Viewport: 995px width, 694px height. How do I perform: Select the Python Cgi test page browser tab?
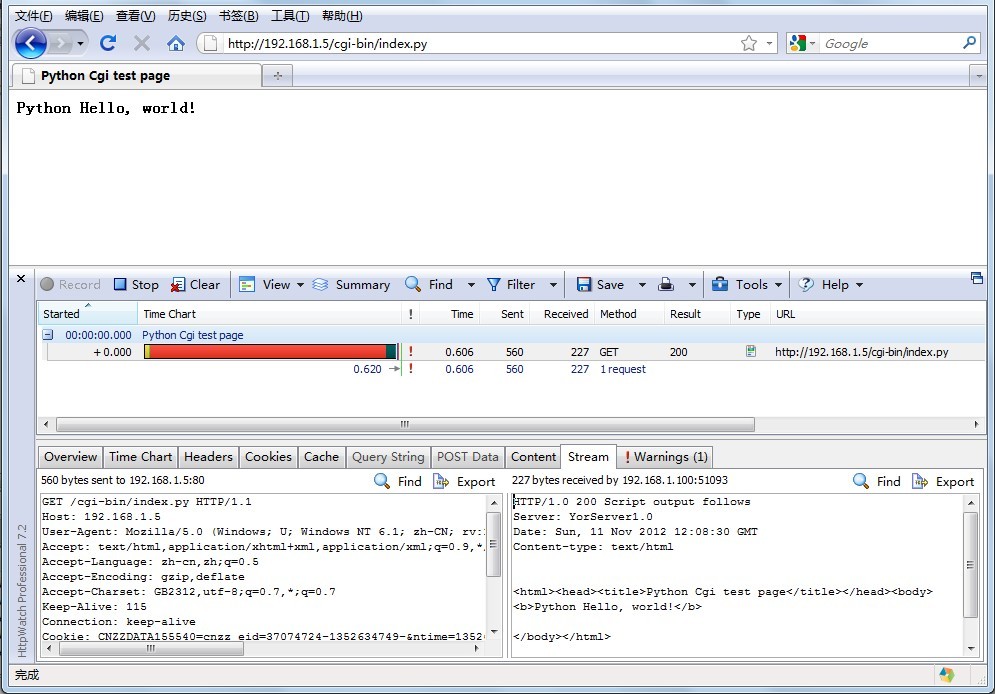pos(136,75)
